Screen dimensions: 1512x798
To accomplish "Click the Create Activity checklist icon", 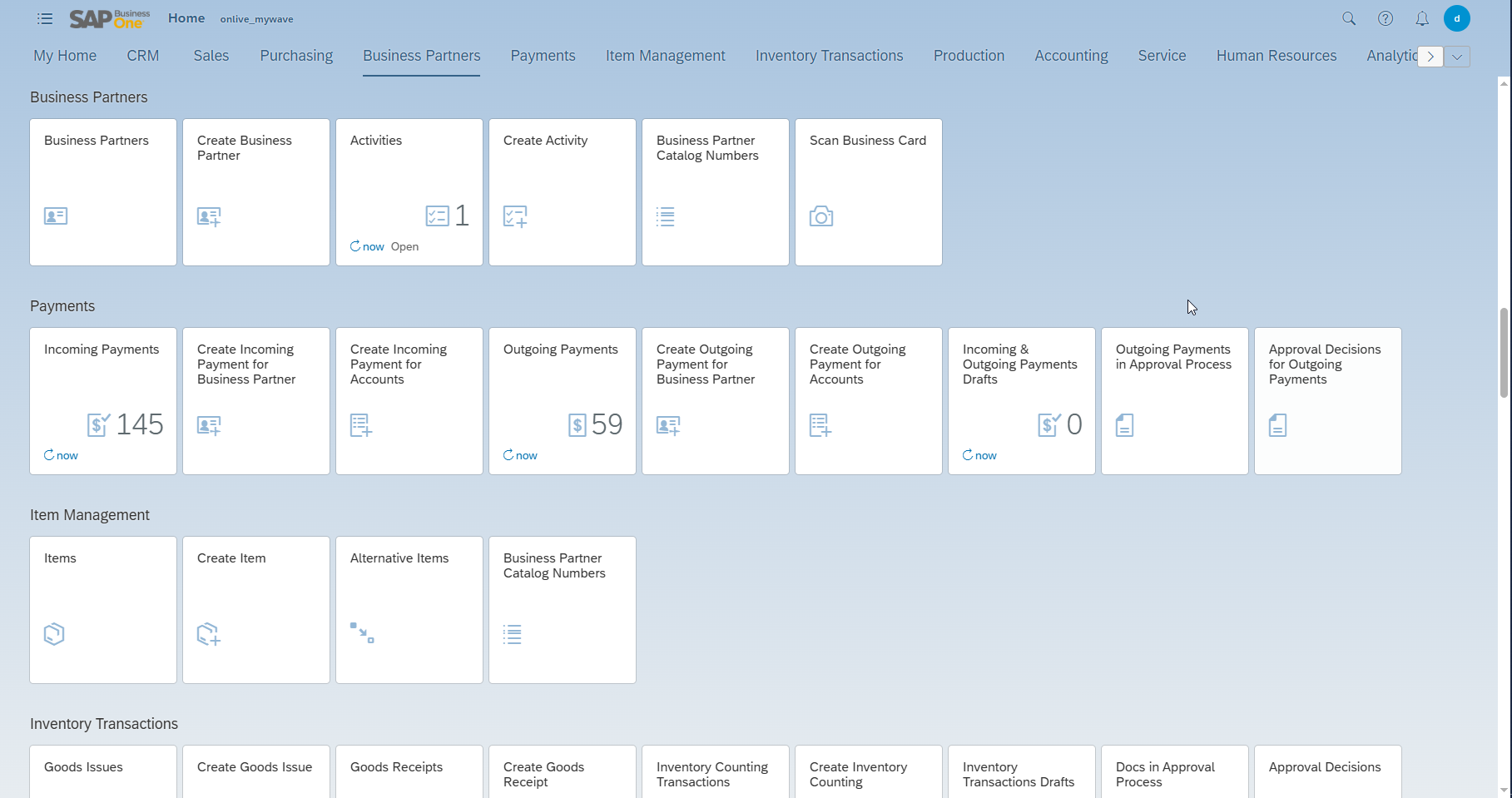I will 515,216.
